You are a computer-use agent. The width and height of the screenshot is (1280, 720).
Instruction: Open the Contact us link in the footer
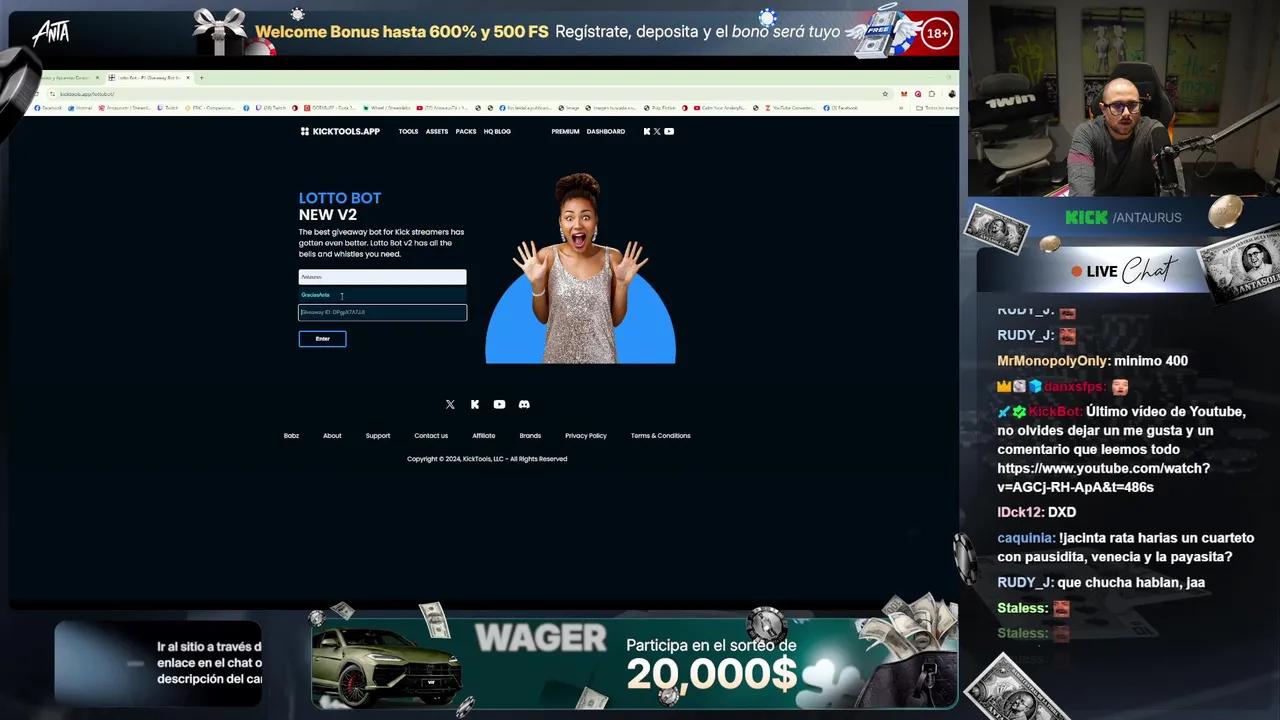click(x=431, y=436)
